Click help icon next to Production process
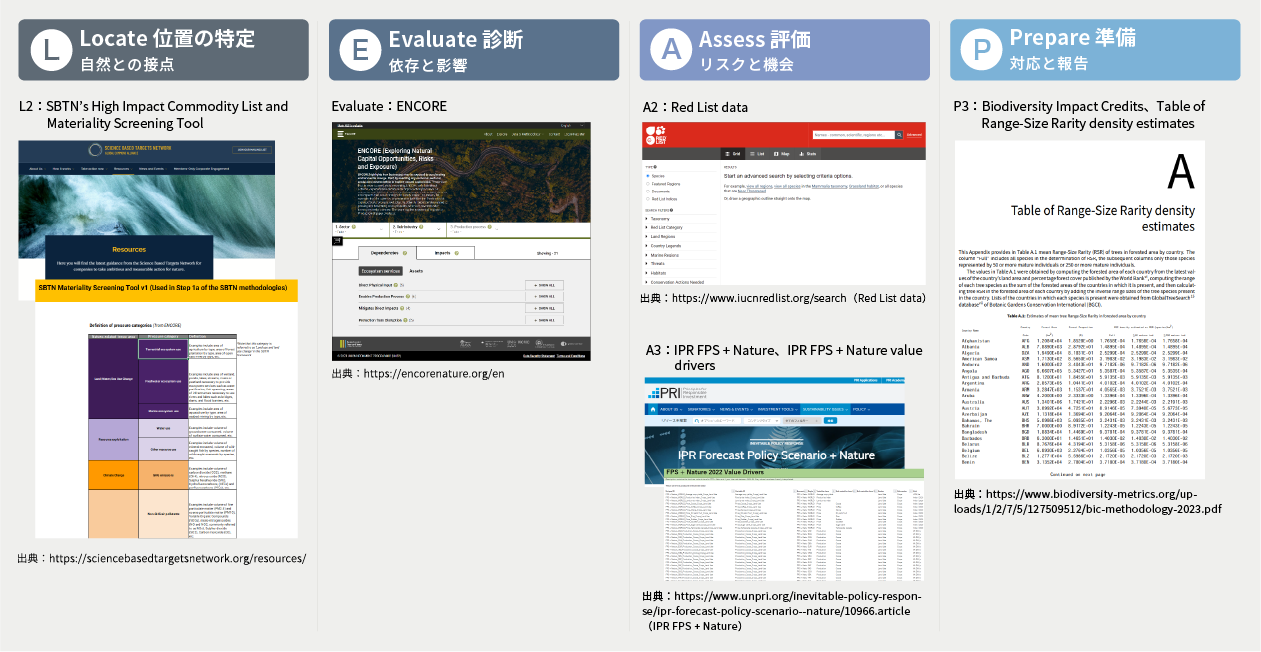 [489, 227]
